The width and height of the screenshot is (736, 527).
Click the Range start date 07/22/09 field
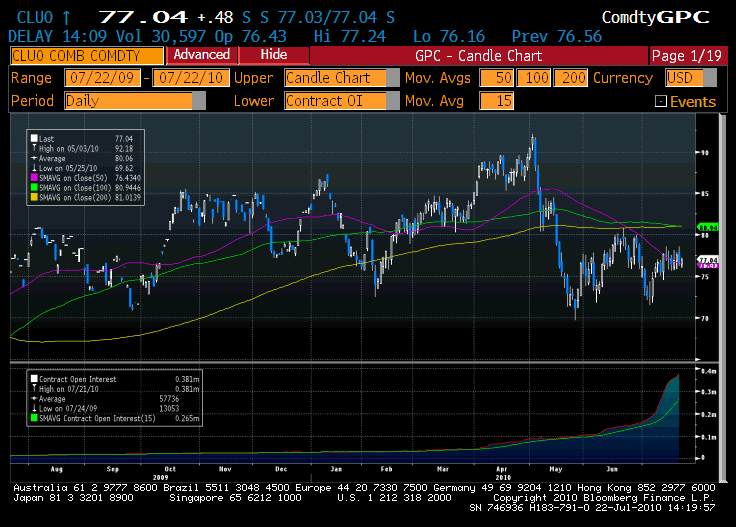coord(103,78)
